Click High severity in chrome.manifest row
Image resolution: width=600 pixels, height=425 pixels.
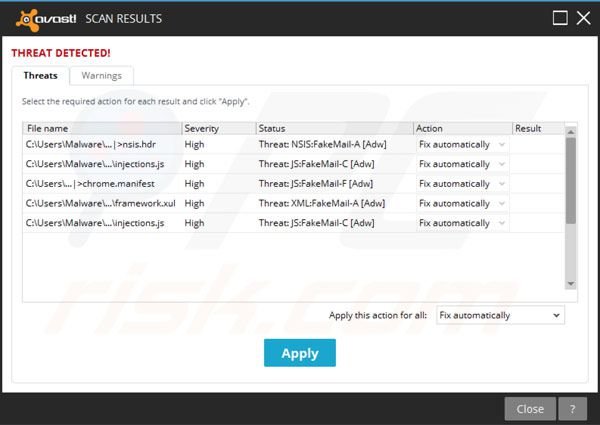pyautogui.click(x=194, y=184)
